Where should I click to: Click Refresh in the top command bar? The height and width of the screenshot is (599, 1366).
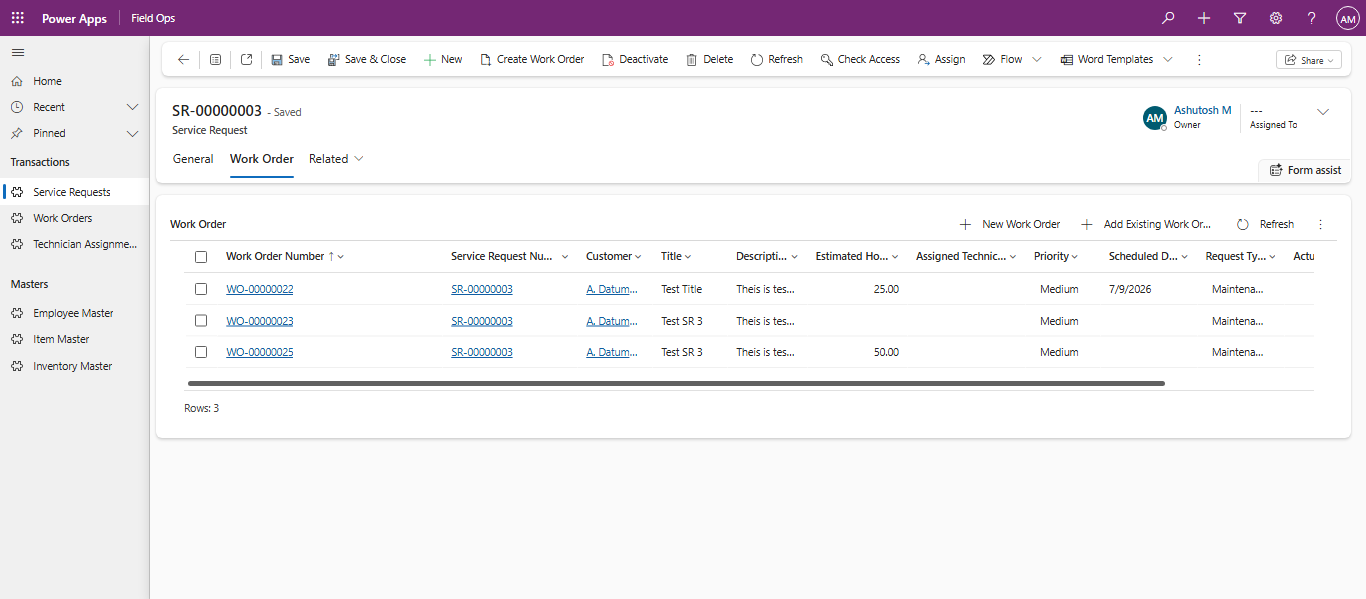coord(777,60)
